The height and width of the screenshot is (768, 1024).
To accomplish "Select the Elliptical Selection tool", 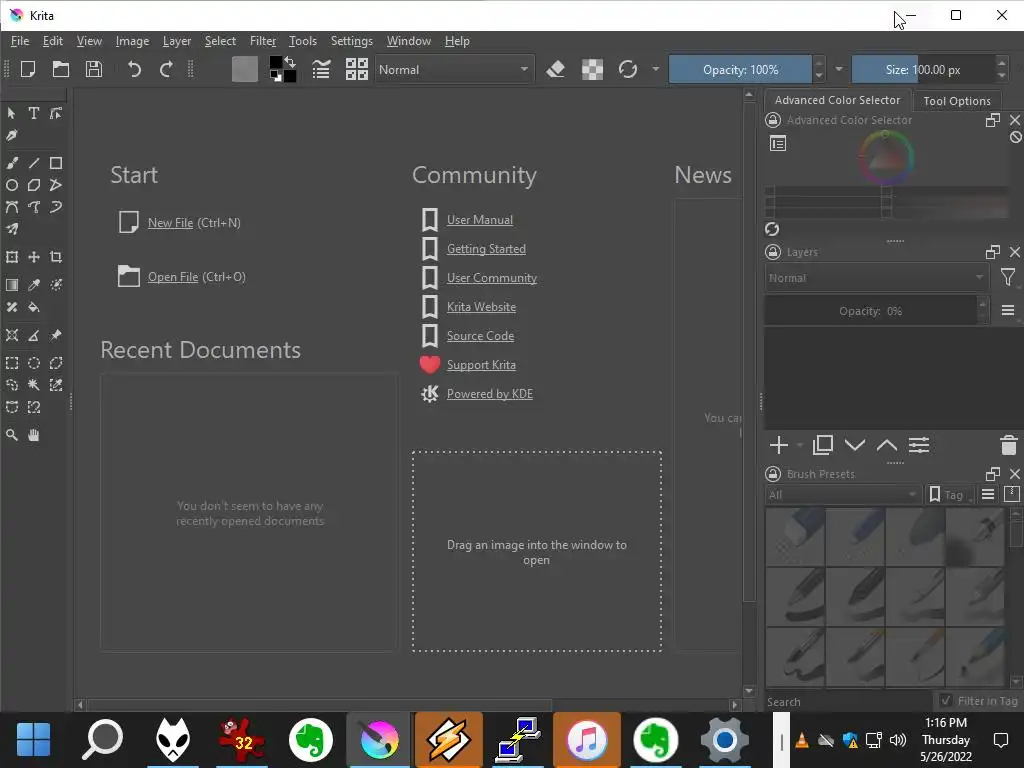I will coord(33,363).
